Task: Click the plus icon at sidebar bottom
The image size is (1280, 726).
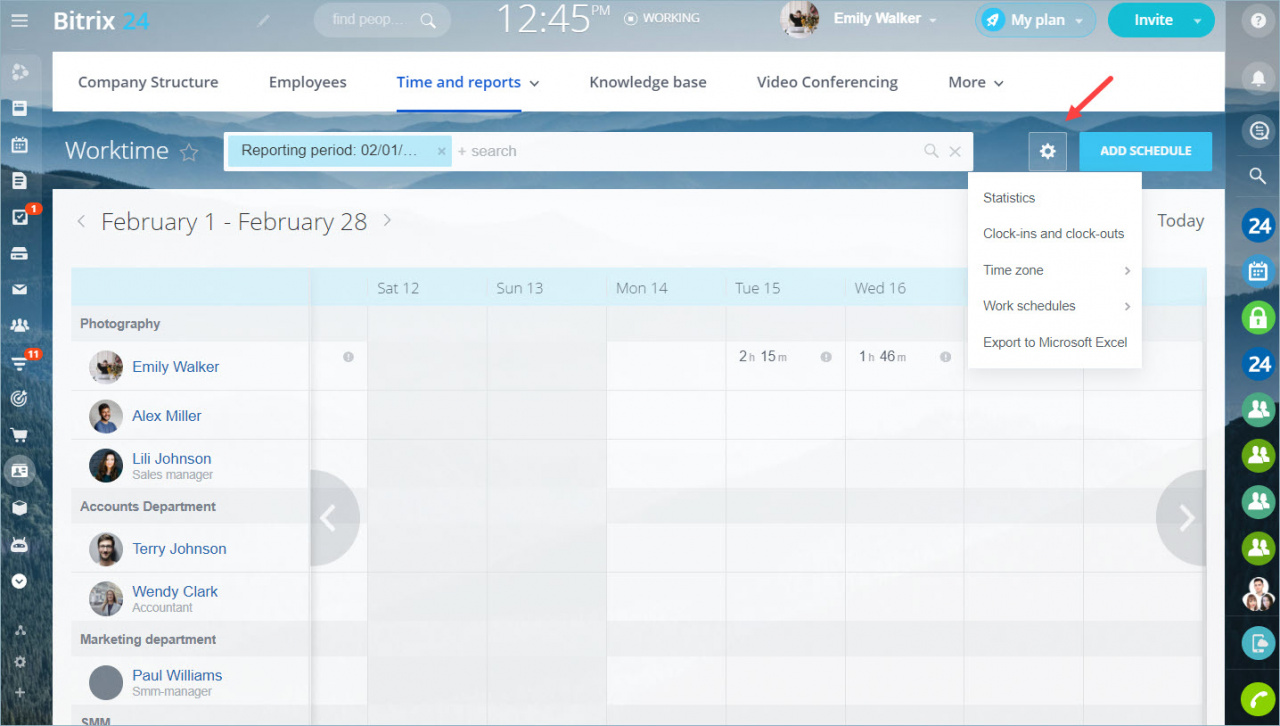Action: point(19,692)
